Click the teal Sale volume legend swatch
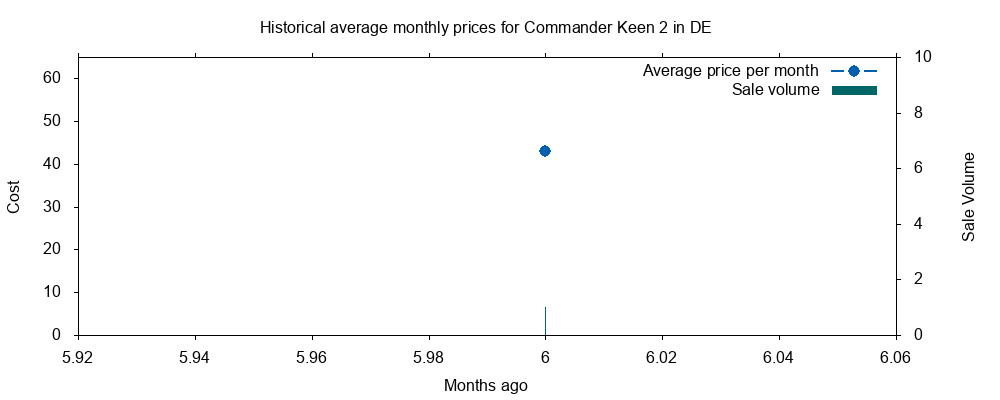Image resolution: width=1000 pixels, height=400 pixels. pyautogui.click(x=853, y=91)
